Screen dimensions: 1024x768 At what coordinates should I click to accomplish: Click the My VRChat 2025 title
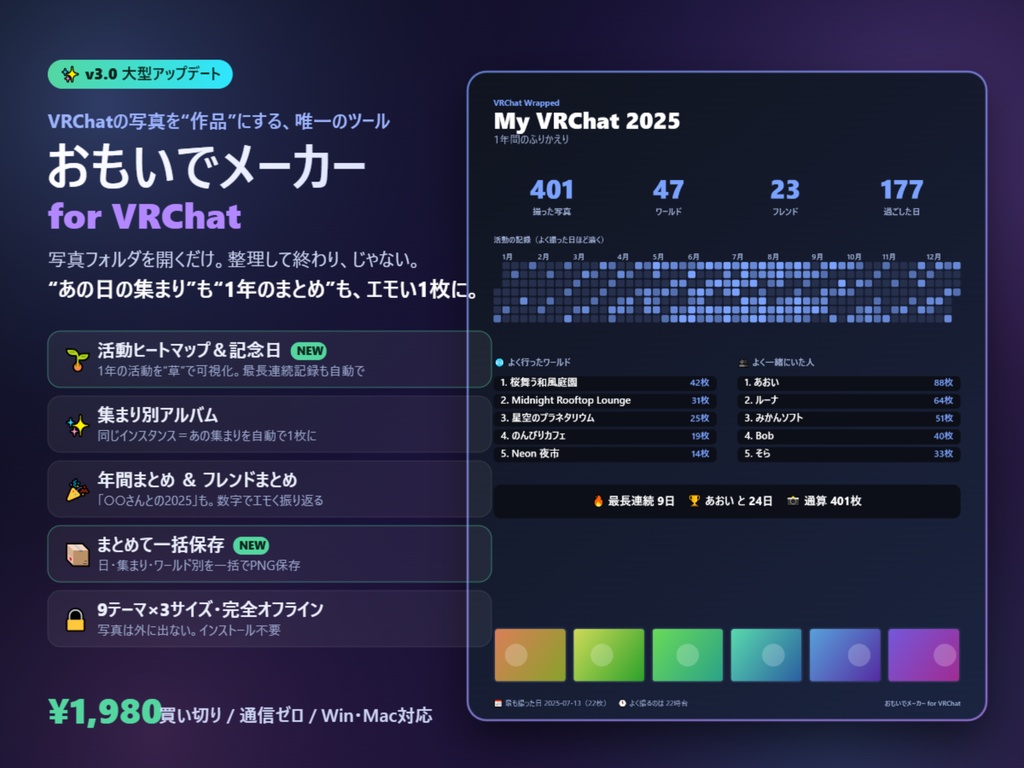[586, 121]
